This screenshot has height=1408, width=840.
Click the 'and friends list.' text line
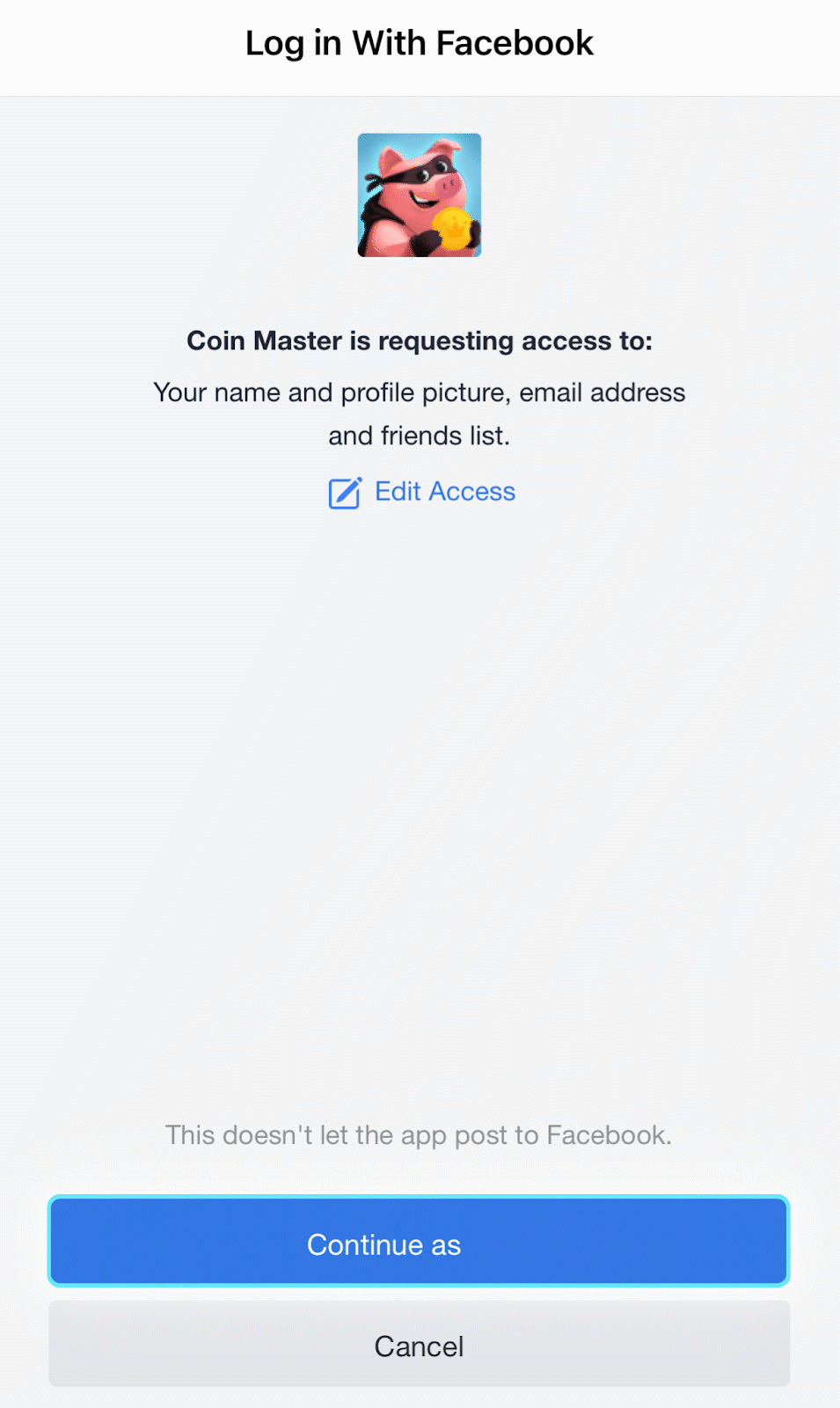(420, 436)
